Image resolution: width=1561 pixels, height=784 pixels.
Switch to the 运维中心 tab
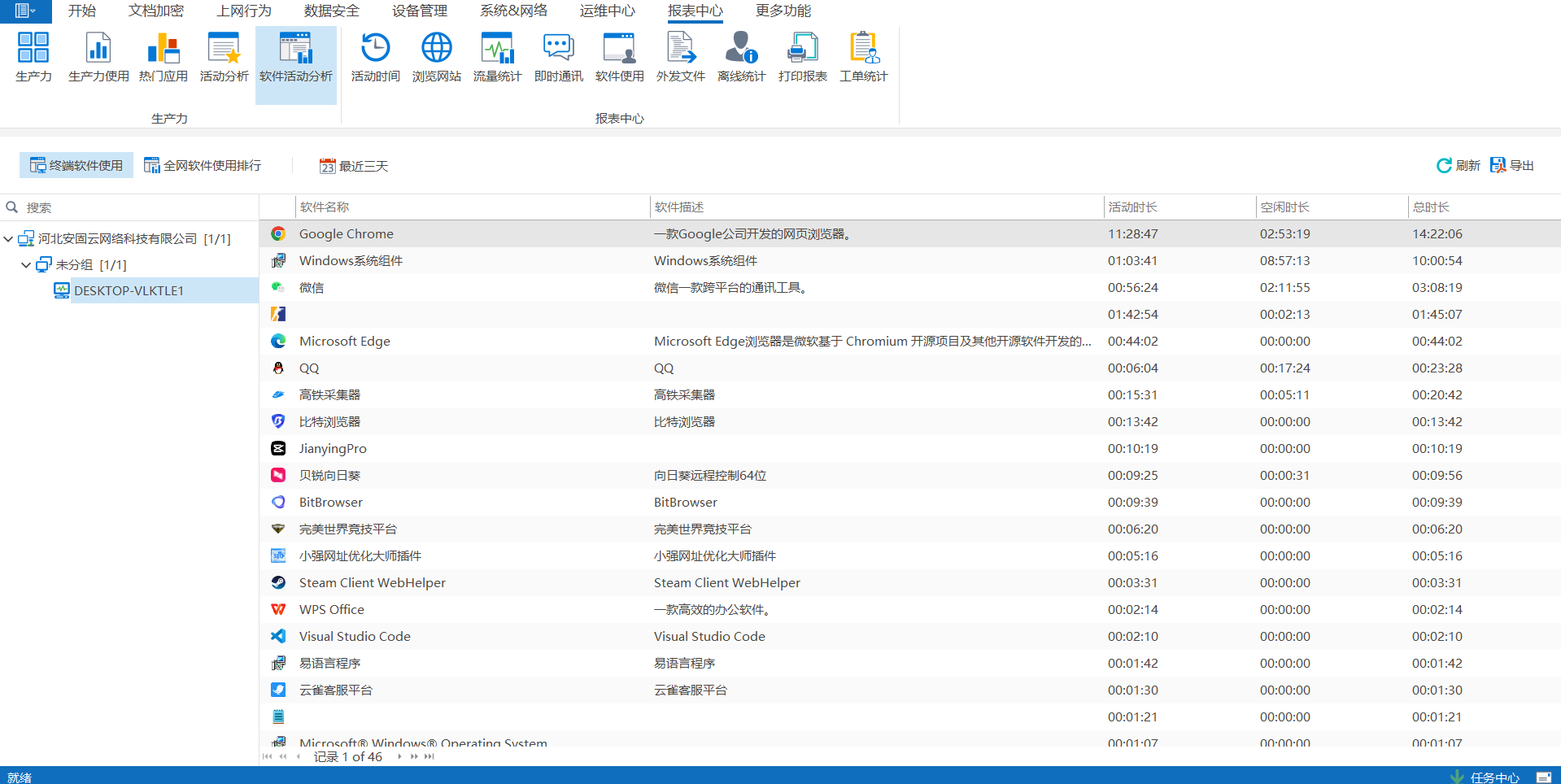(x=607, y=11)
